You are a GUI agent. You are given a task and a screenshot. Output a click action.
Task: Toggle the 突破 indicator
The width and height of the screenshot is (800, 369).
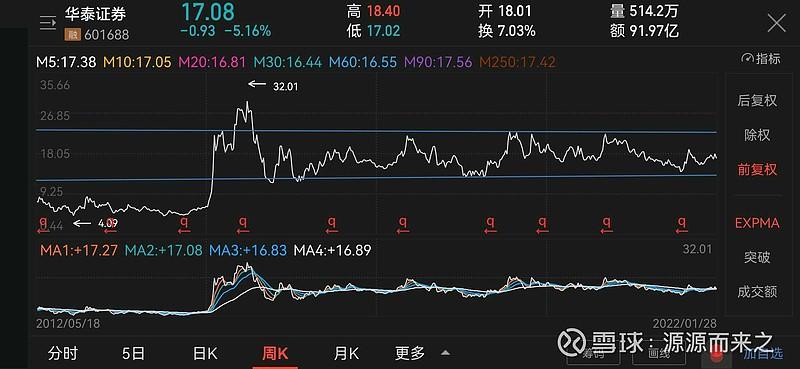click(x=757, y=257)
